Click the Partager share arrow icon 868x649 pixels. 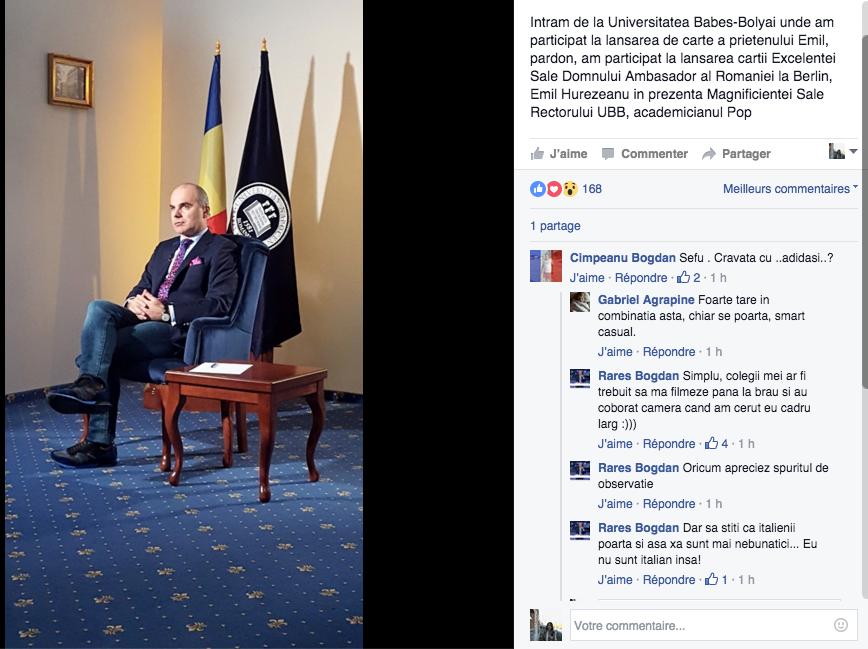point(709,154)
